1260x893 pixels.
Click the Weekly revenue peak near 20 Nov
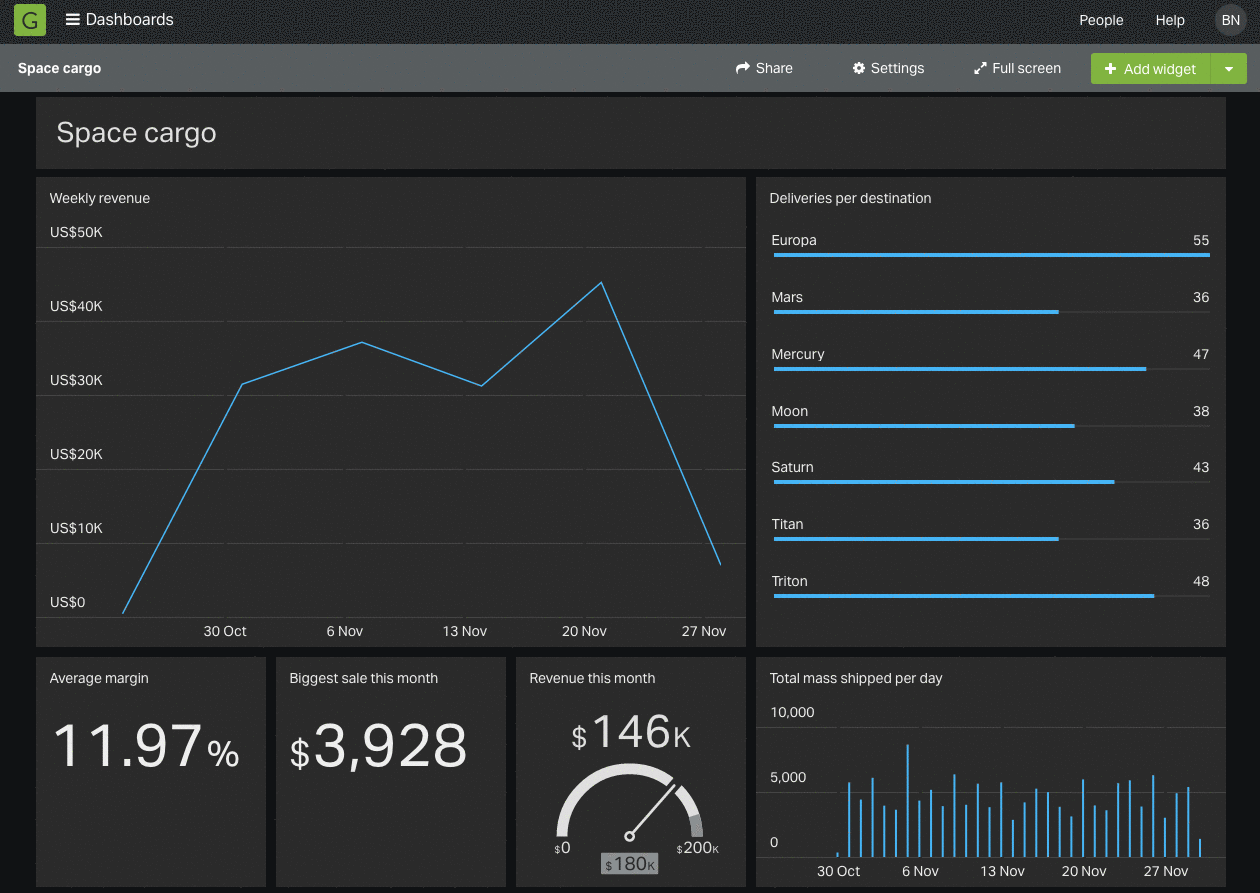(x=601, y=283)
